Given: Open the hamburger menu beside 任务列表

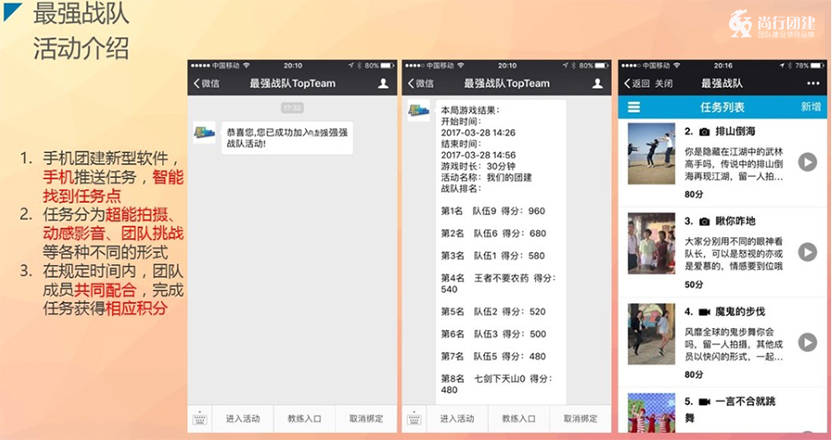Looking at the screenshot, I should [633, 107].
